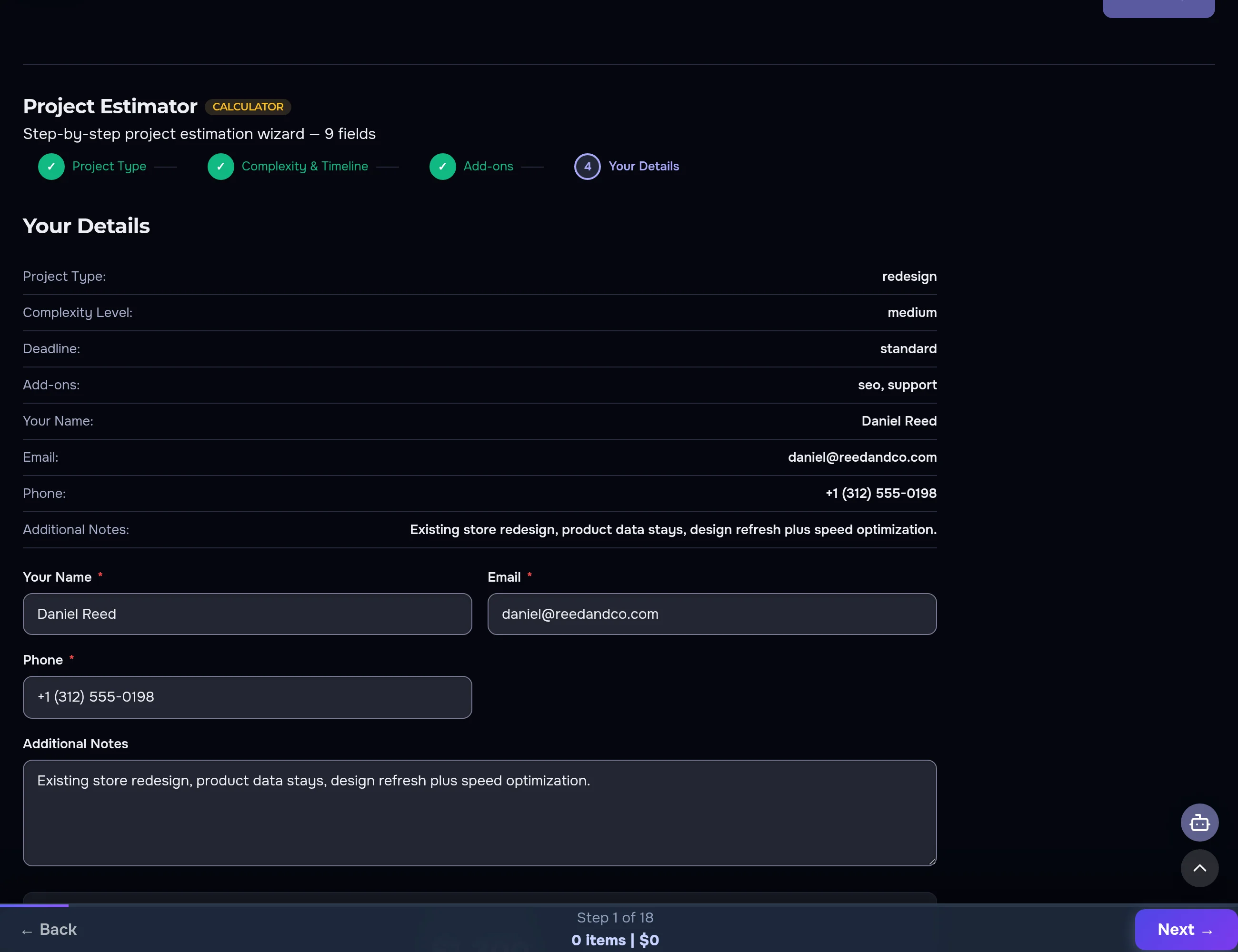Click the Complexity & Timeline step checkmark
The height and width of the screenshot is (952, 1238).
coord(220,167)
